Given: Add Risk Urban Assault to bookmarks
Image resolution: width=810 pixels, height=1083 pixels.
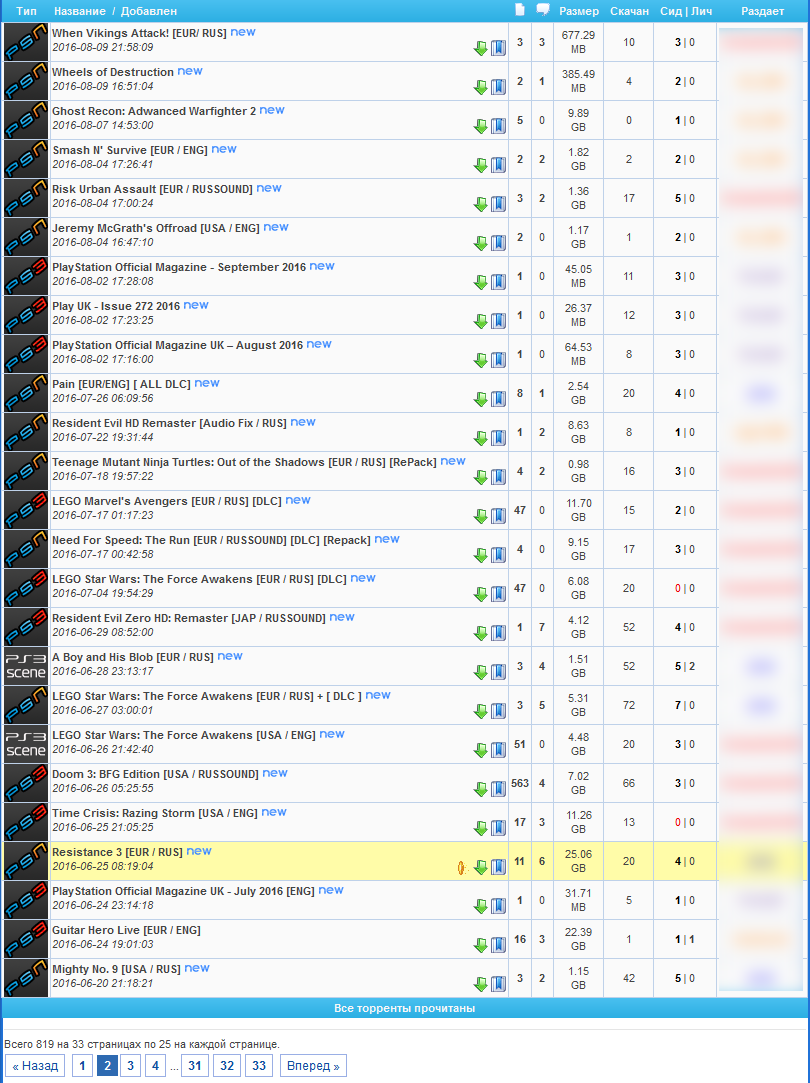Looking at the screenshot, I should point(498,204).
